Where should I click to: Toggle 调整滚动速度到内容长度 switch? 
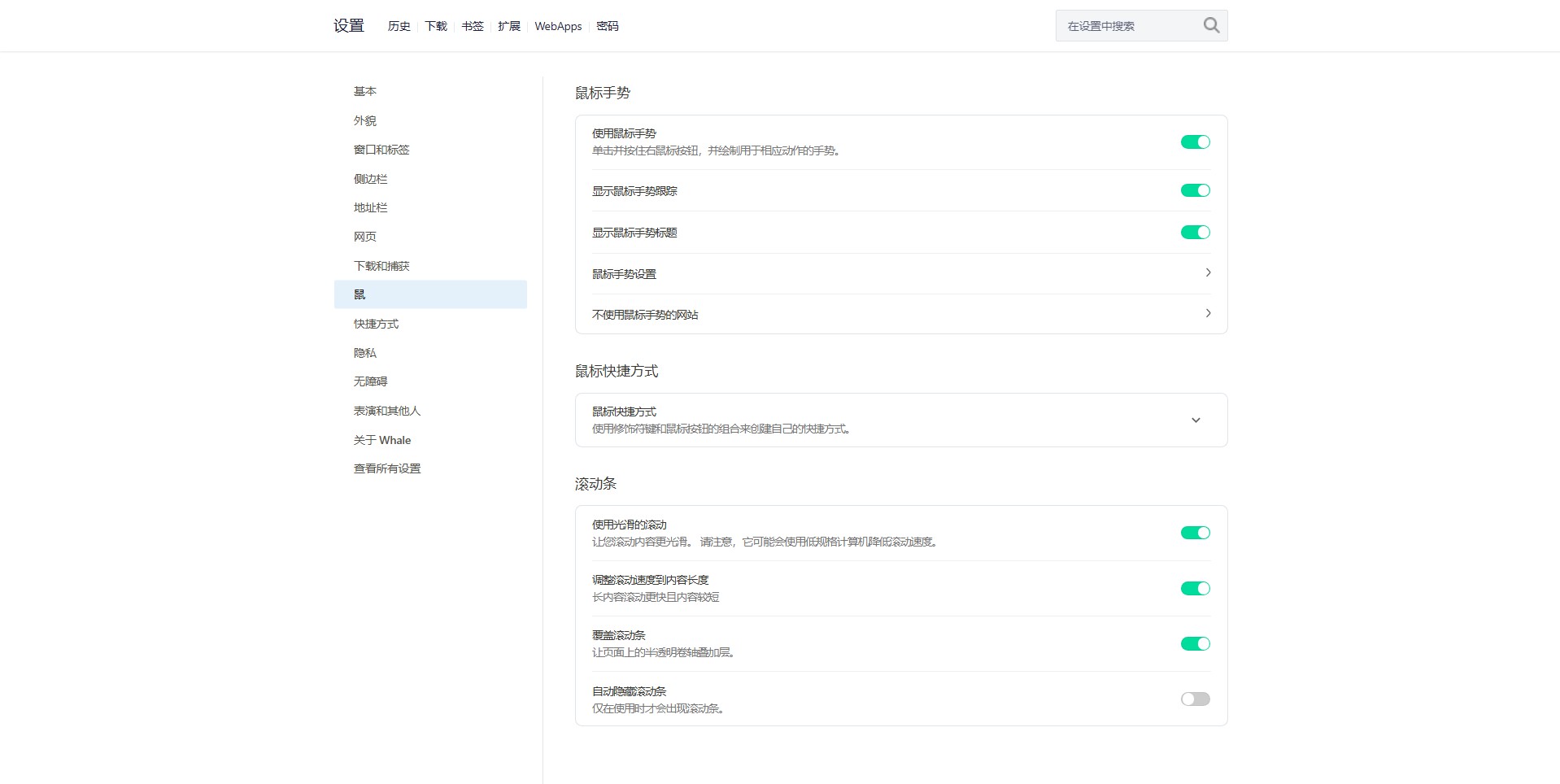coord(1195,588)
